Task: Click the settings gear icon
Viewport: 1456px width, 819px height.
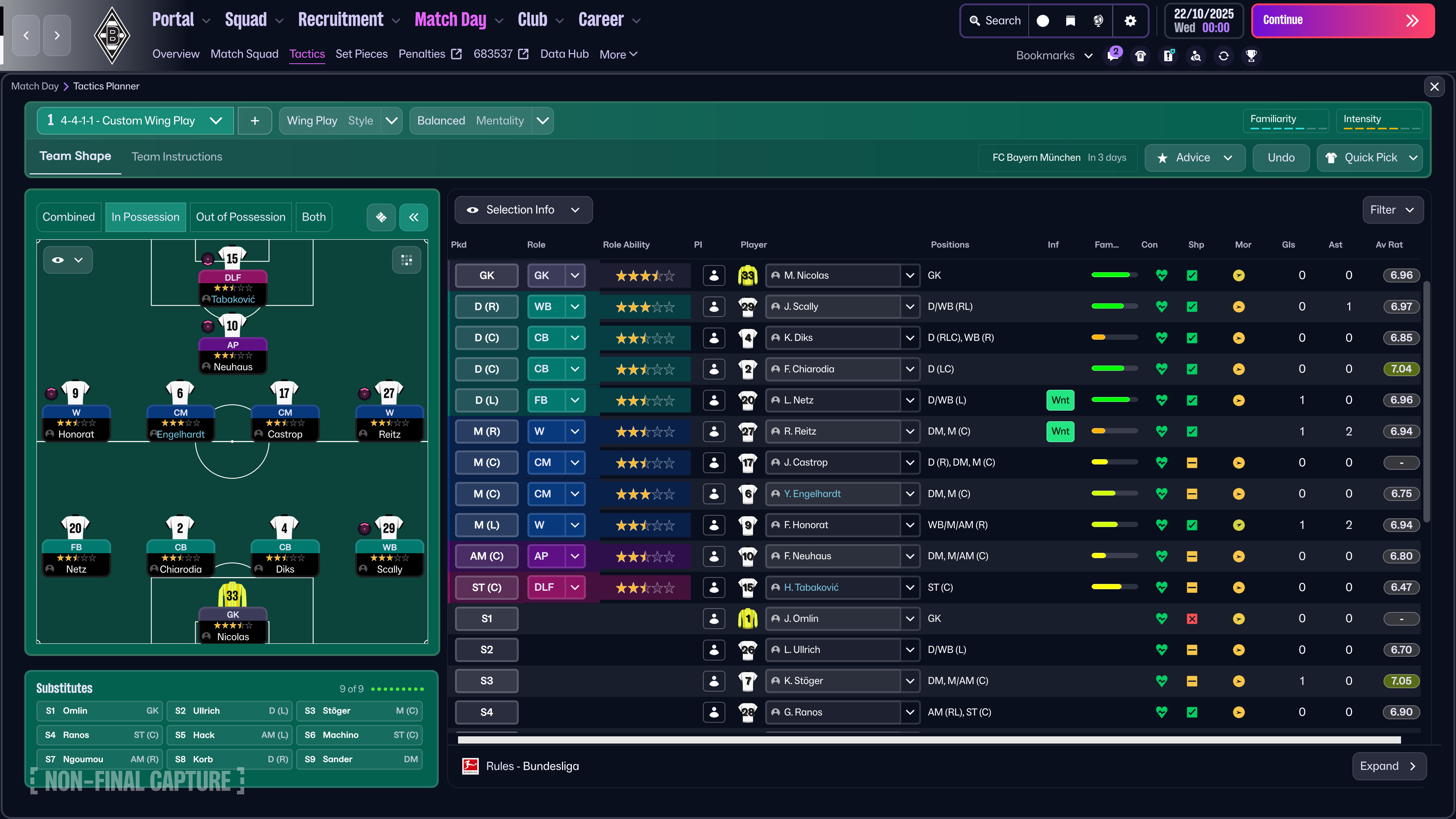Action: pos(1130,21)
